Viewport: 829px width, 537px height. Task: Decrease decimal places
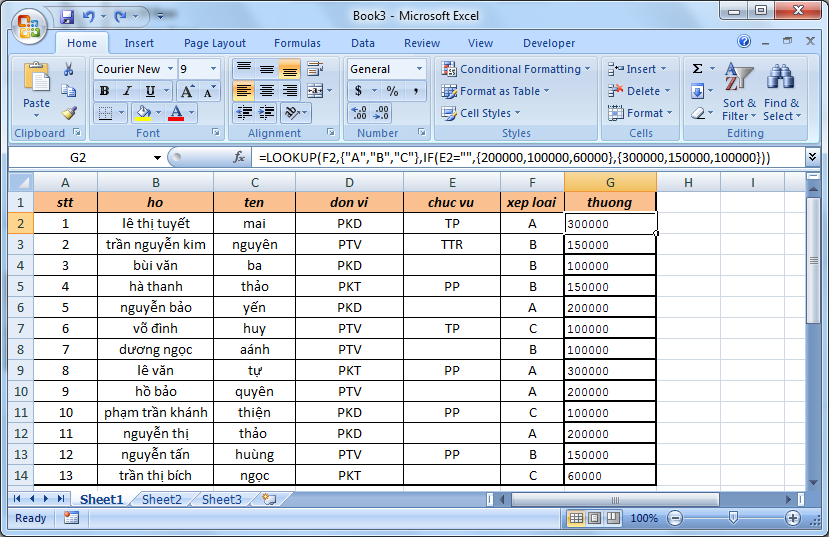(381, 113)
